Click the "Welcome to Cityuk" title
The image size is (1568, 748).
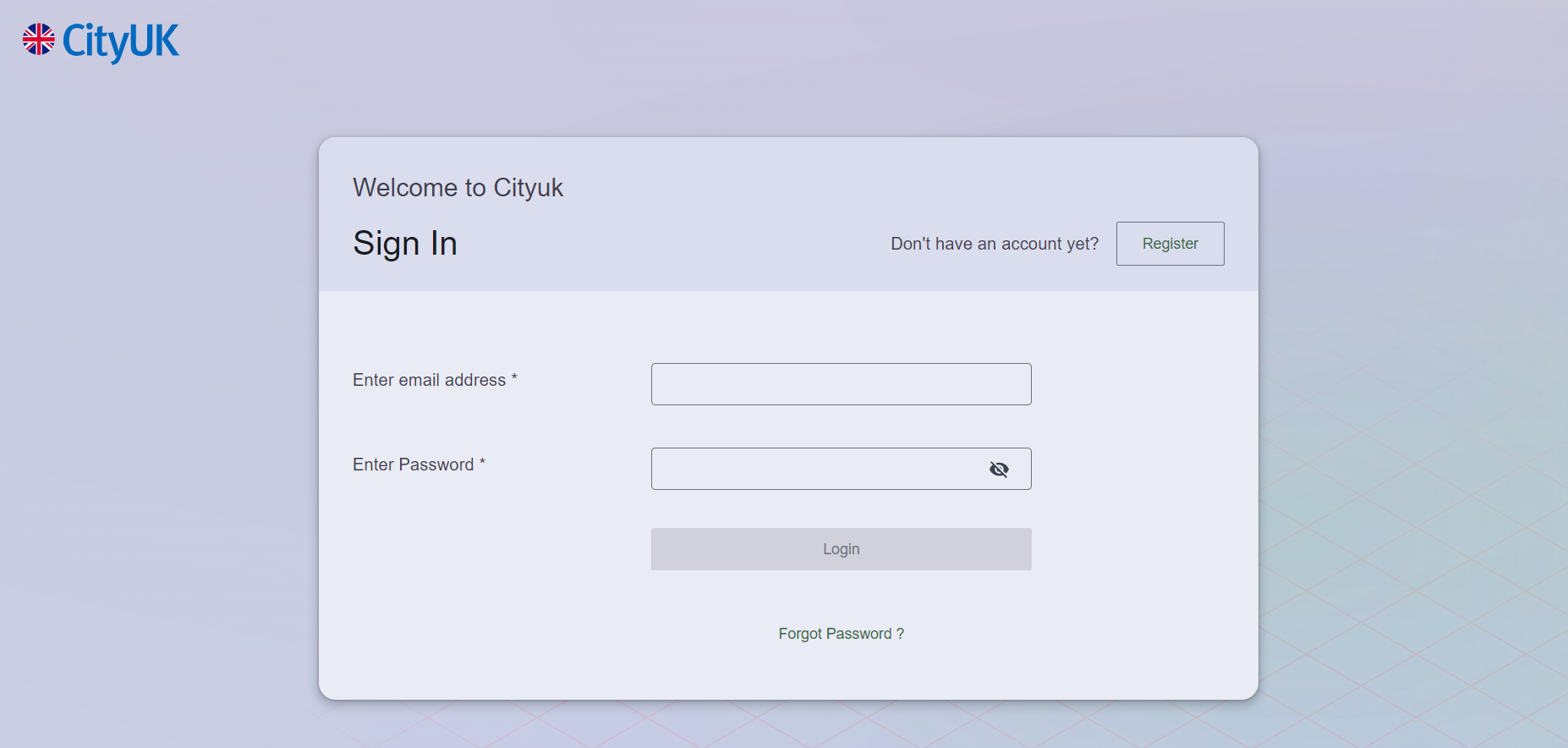coord(458,187)
